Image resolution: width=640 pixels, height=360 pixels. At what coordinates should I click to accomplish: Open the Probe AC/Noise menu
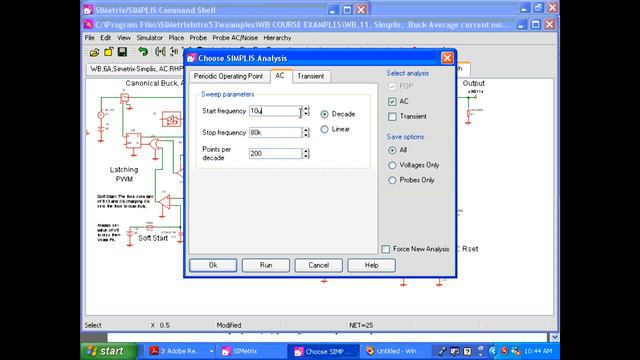[x=235, y=38]
